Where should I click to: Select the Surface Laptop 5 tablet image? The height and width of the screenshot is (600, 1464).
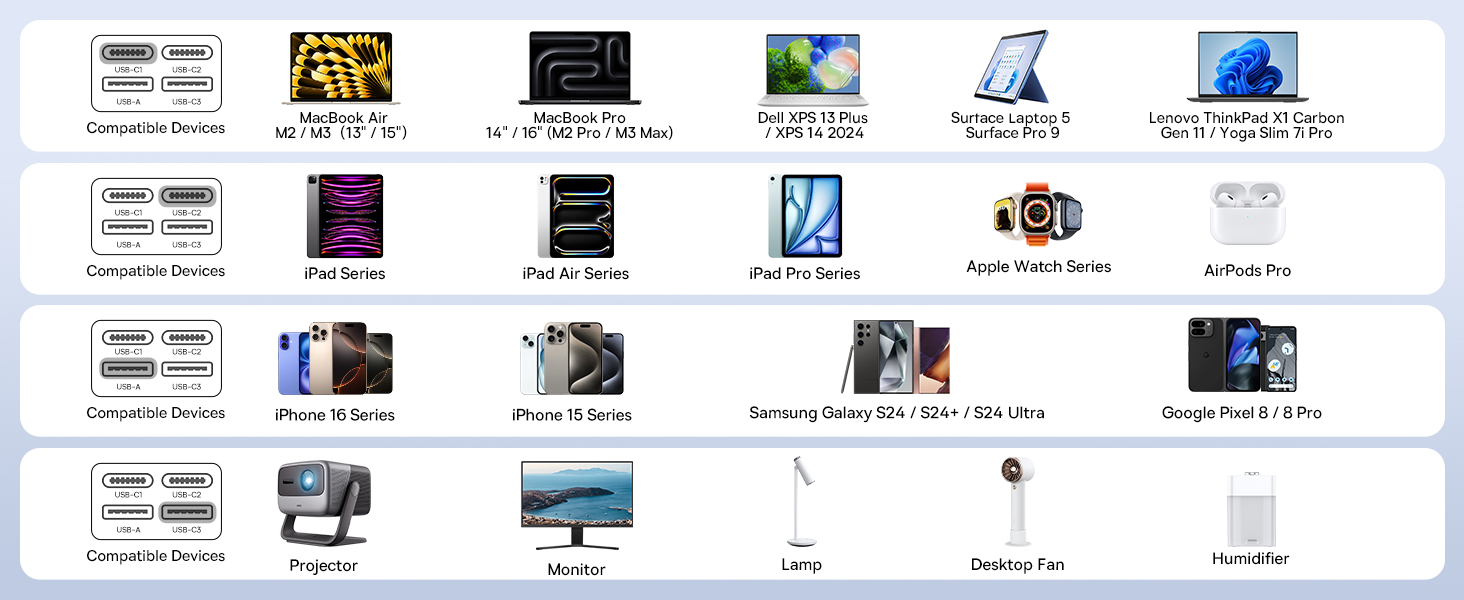click(x=1011, y=67)
